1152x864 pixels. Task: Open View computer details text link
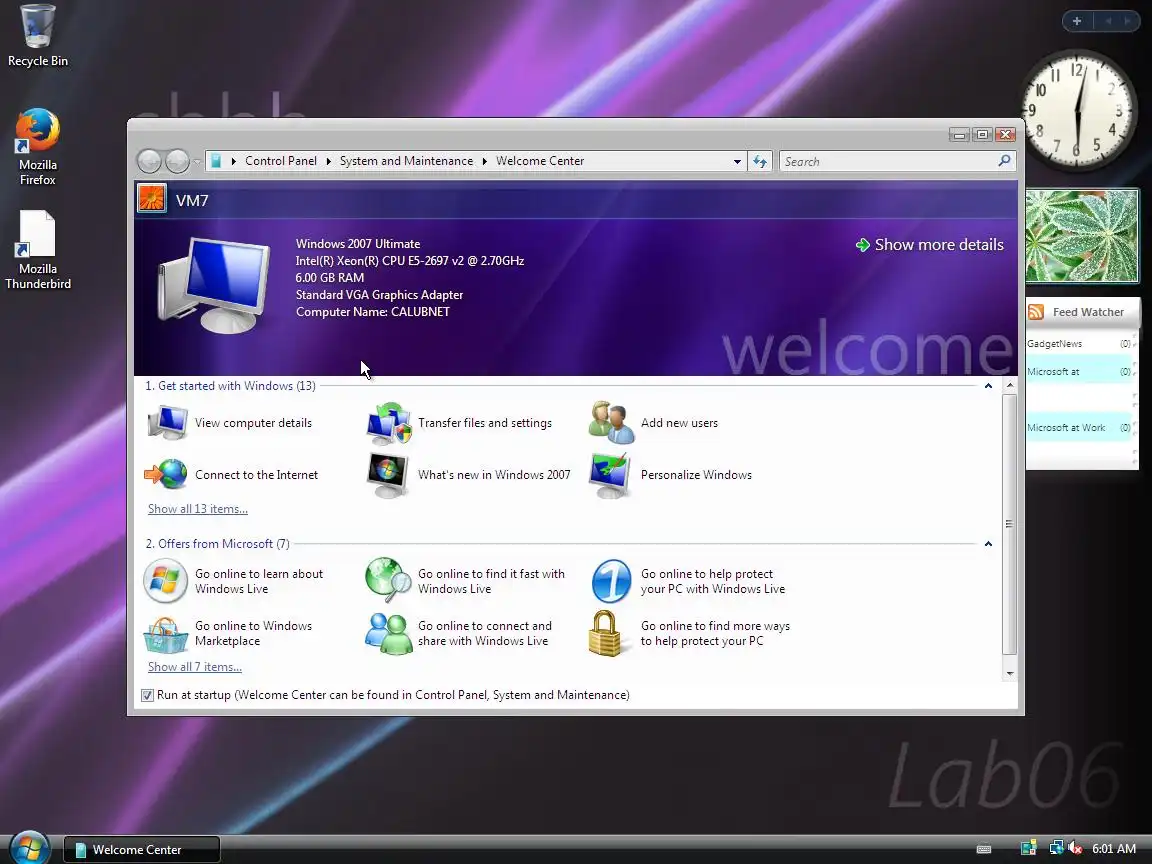(253, 423)
